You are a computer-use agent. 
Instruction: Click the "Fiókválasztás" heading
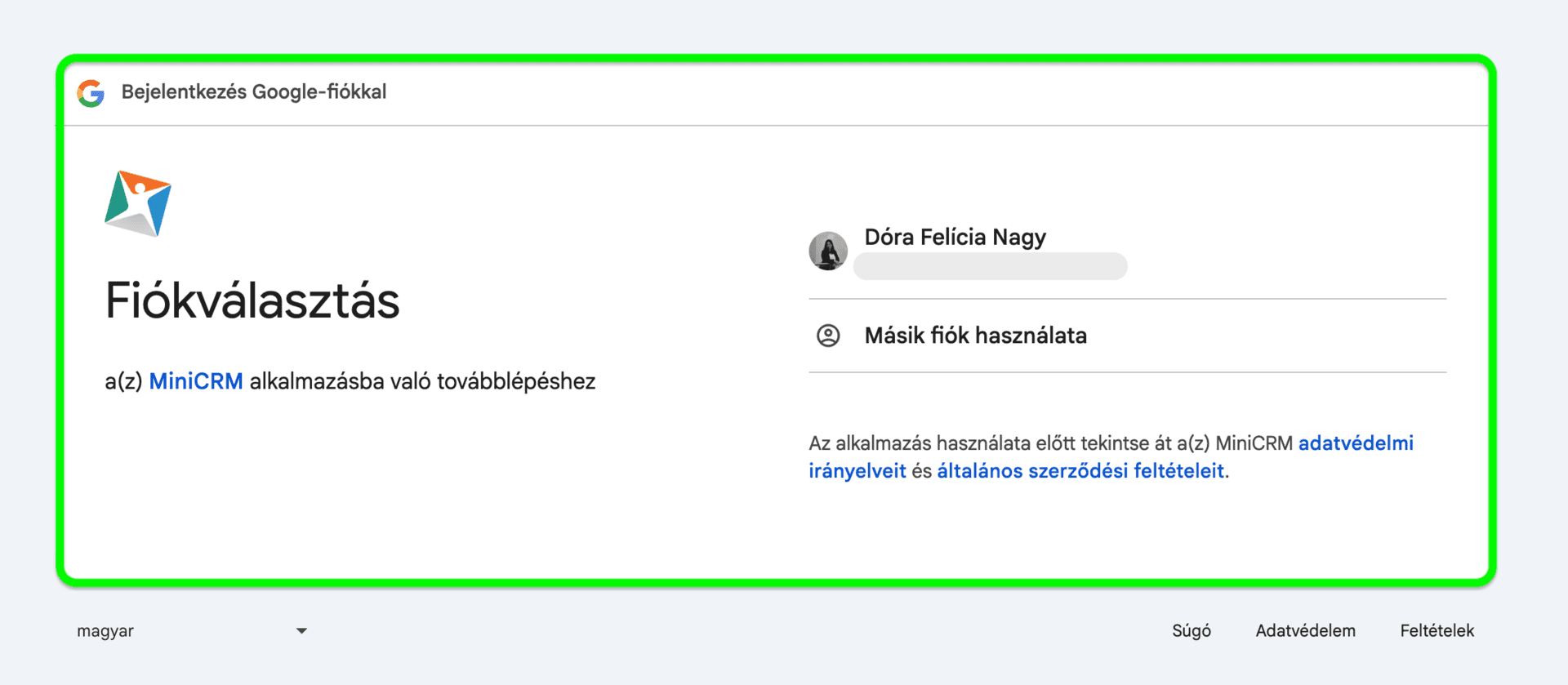click(x=252, y=300)
